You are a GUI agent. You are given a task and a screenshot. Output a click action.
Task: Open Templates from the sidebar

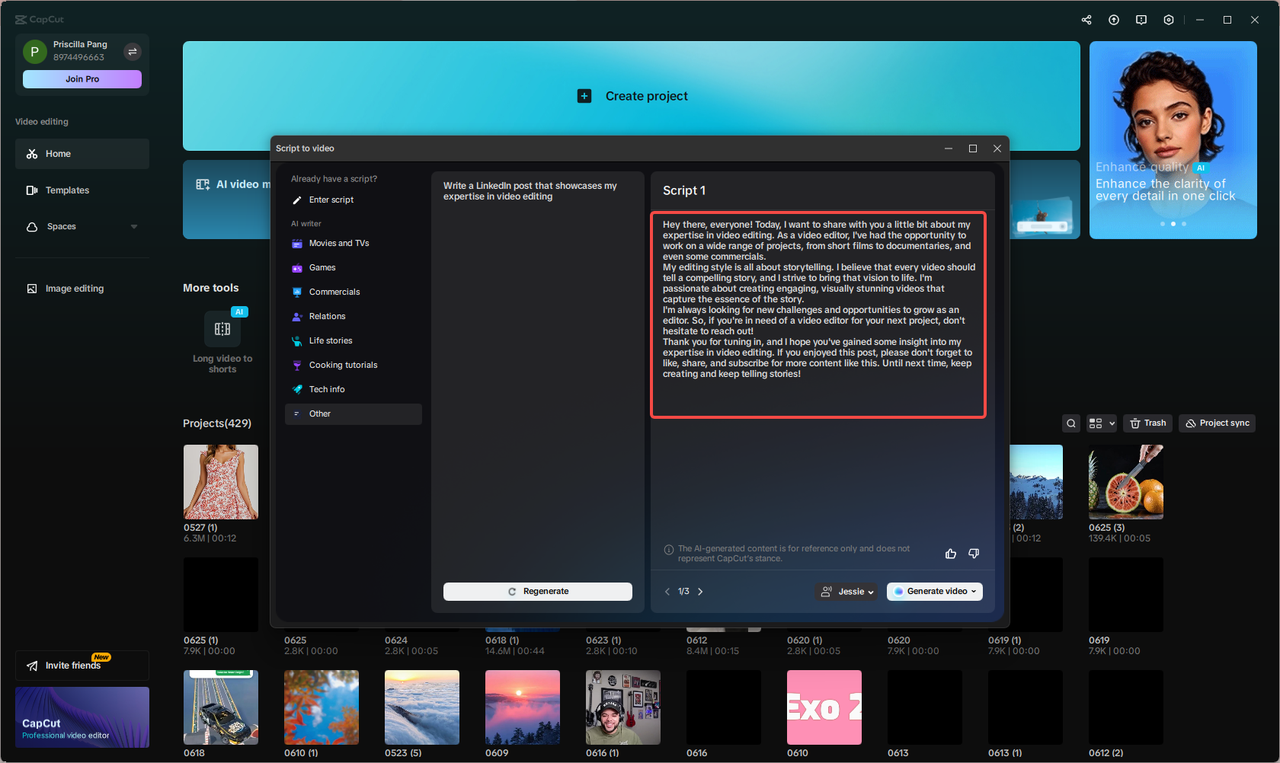pyautogui.click(x=67, y=190)
